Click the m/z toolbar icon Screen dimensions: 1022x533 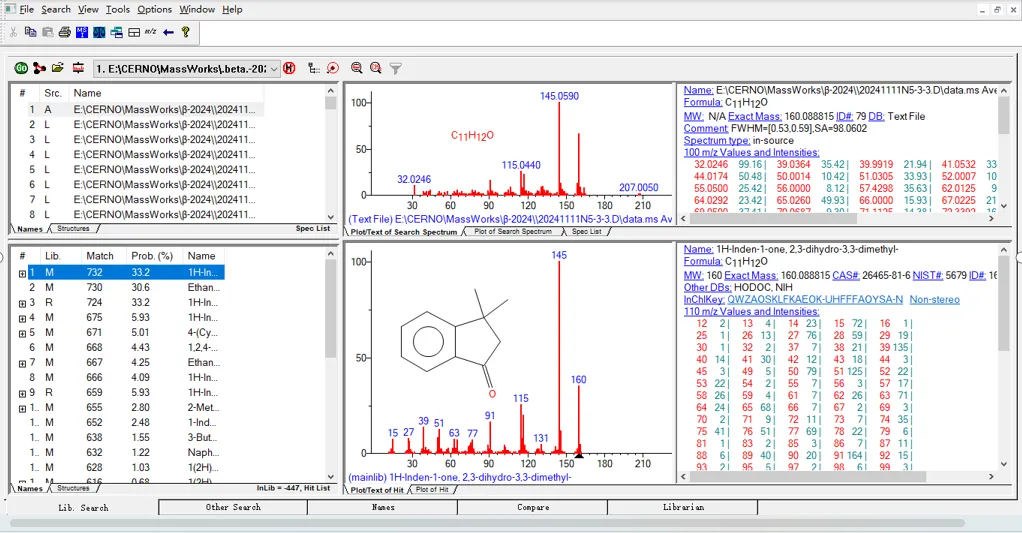(150, 32)
